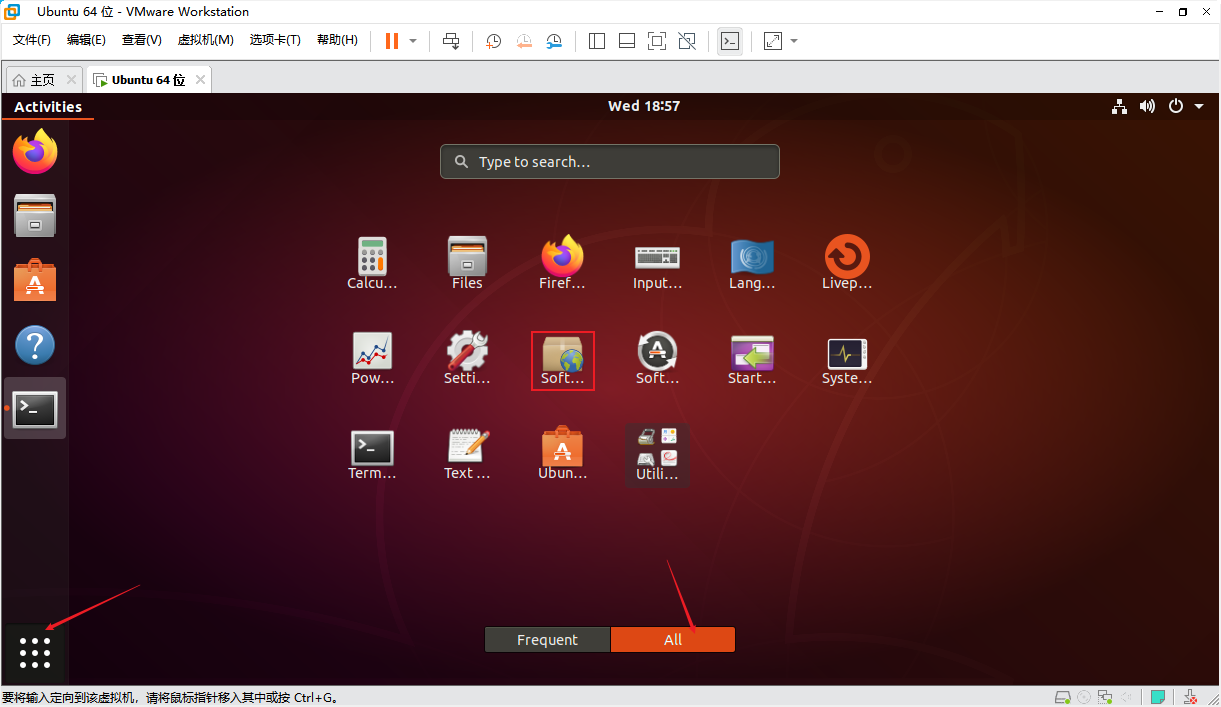This screenshot has width=1221, height=707.
Task: Open the Startup Applications app
Action: click(752, 359)
